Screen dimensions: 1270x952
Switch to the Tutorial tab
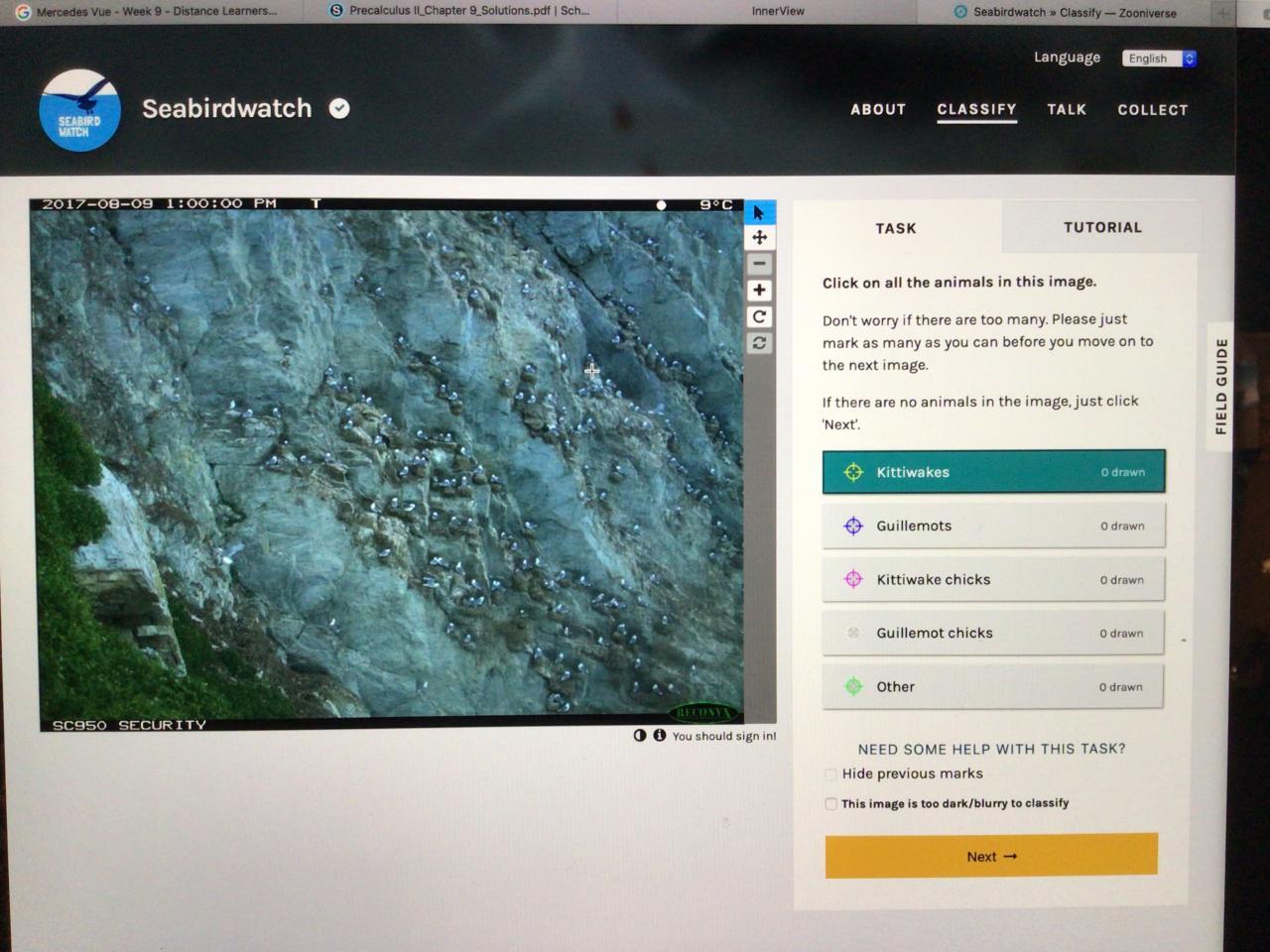tap(1102, 227)
